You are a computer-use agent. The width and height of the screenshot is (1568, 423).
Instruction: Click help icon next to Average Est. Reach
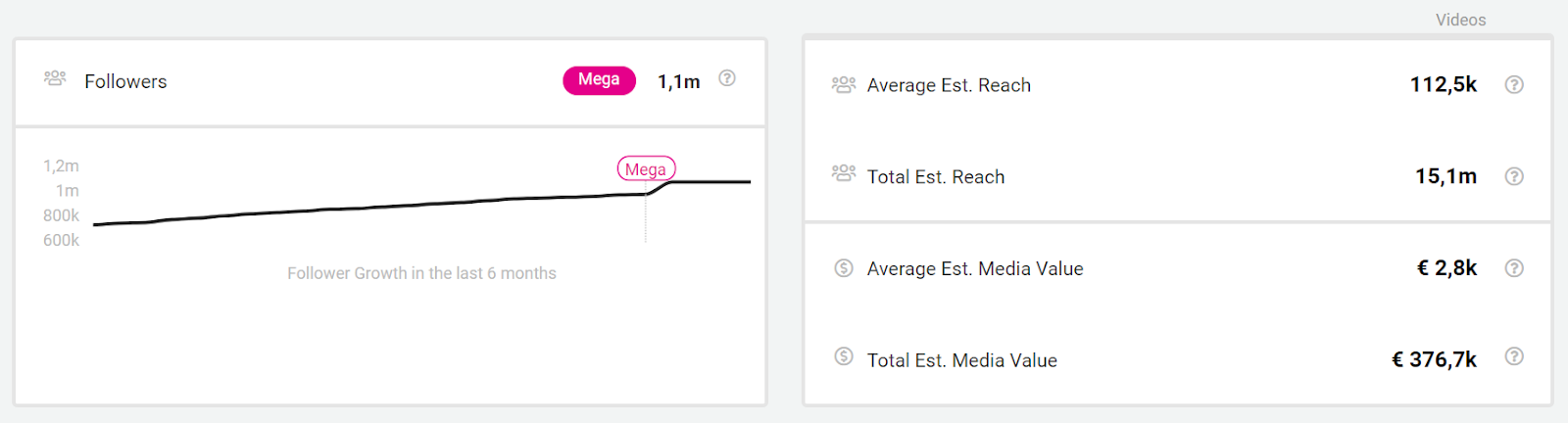pyautogui.click(x=1514, y=84)
